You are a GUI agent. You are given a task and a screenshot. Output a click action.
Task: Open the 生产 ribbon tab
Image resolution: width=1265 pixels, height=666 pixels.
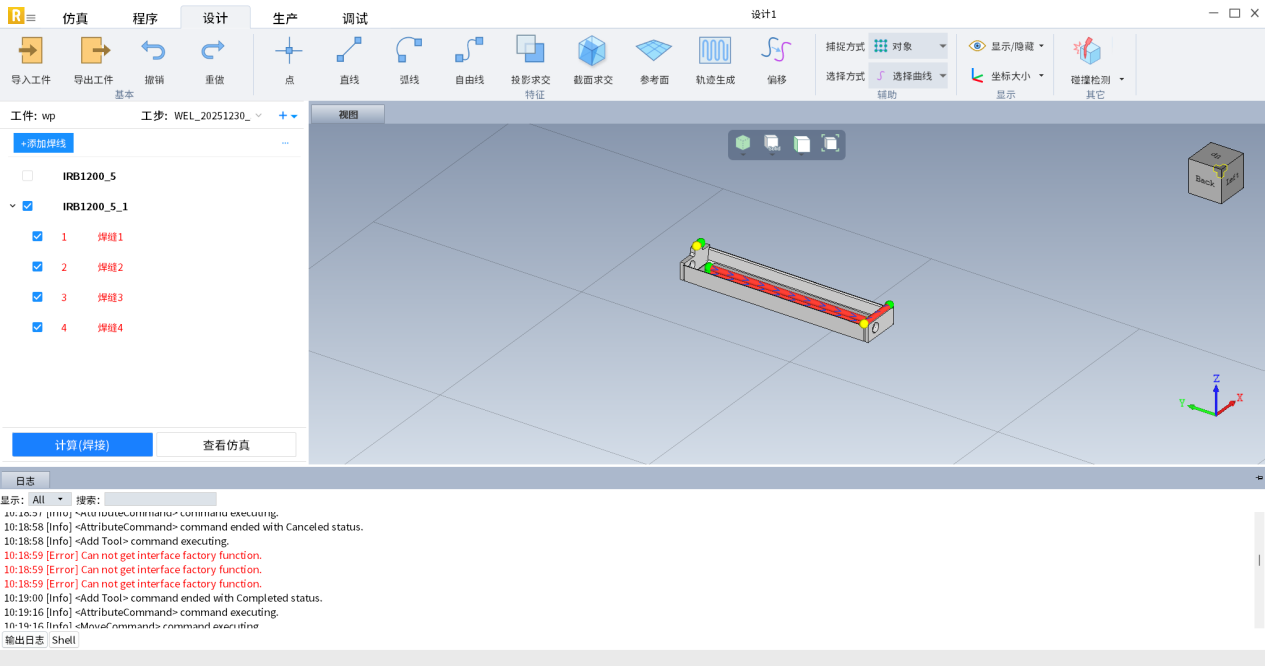click(x=285, y=18)
